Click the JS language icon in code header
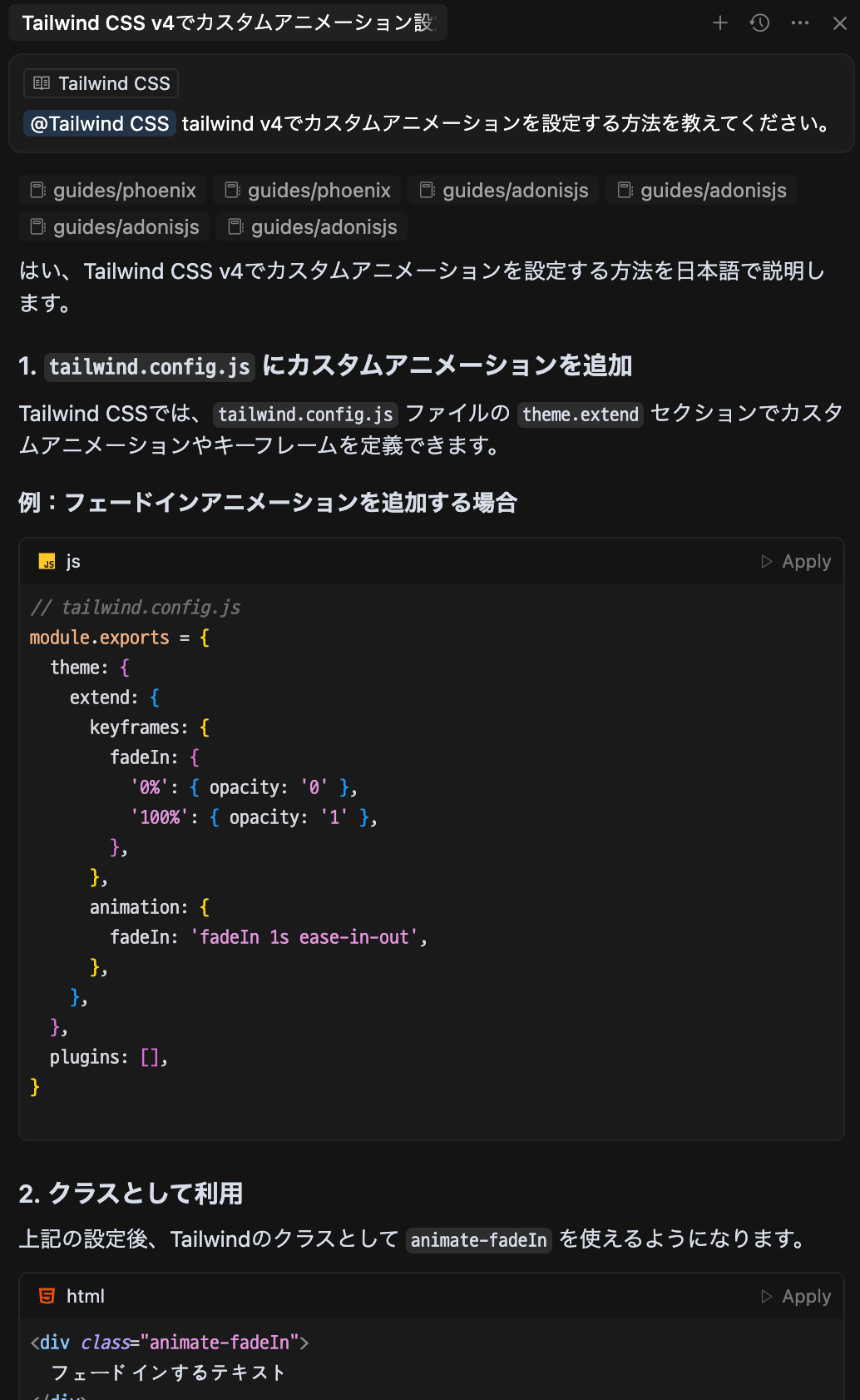The image size is (860, 1400). pos(47,562)
